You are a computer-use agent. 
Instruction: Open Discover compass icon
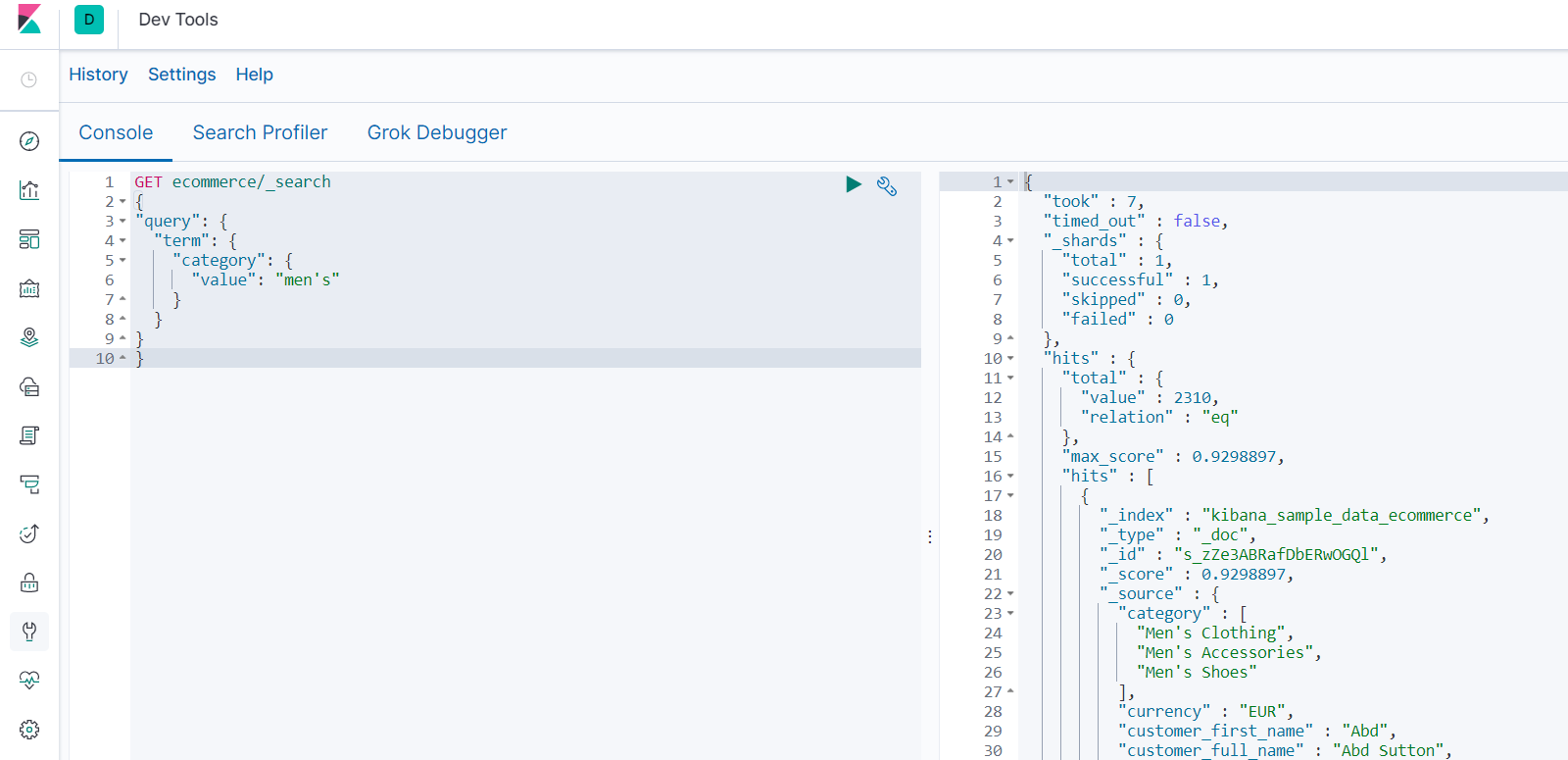(x=29, y=141)
